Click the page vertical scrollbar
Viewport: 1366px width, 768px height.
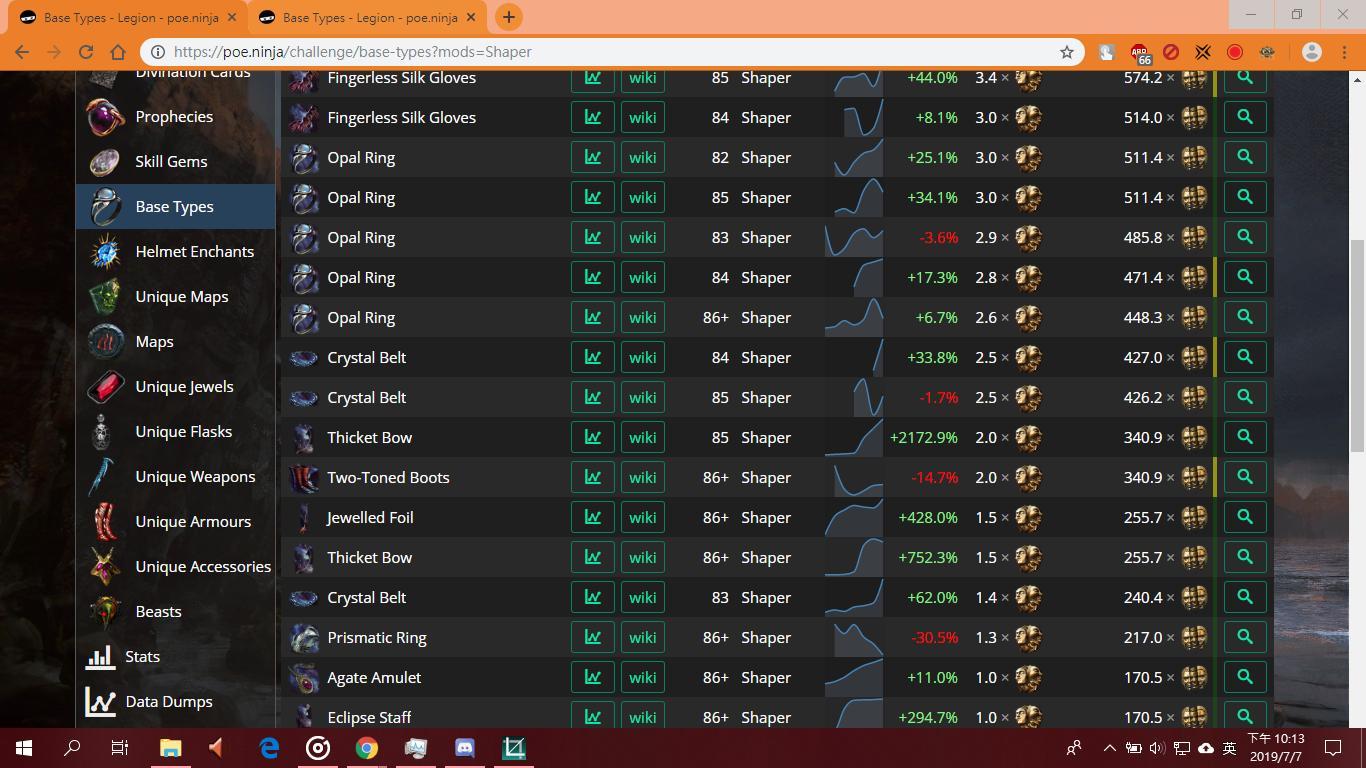[1357, 340]
